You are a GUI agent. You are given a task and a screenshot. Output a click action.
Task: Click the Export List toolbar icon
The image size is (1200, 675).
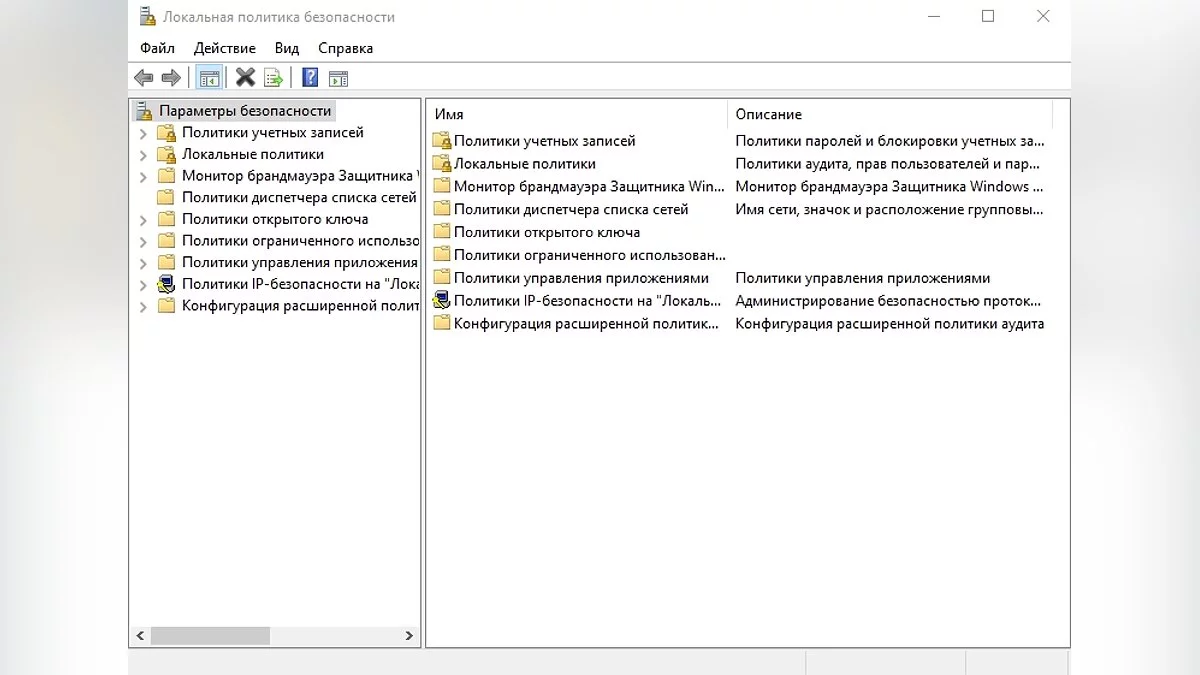[273, 78]
